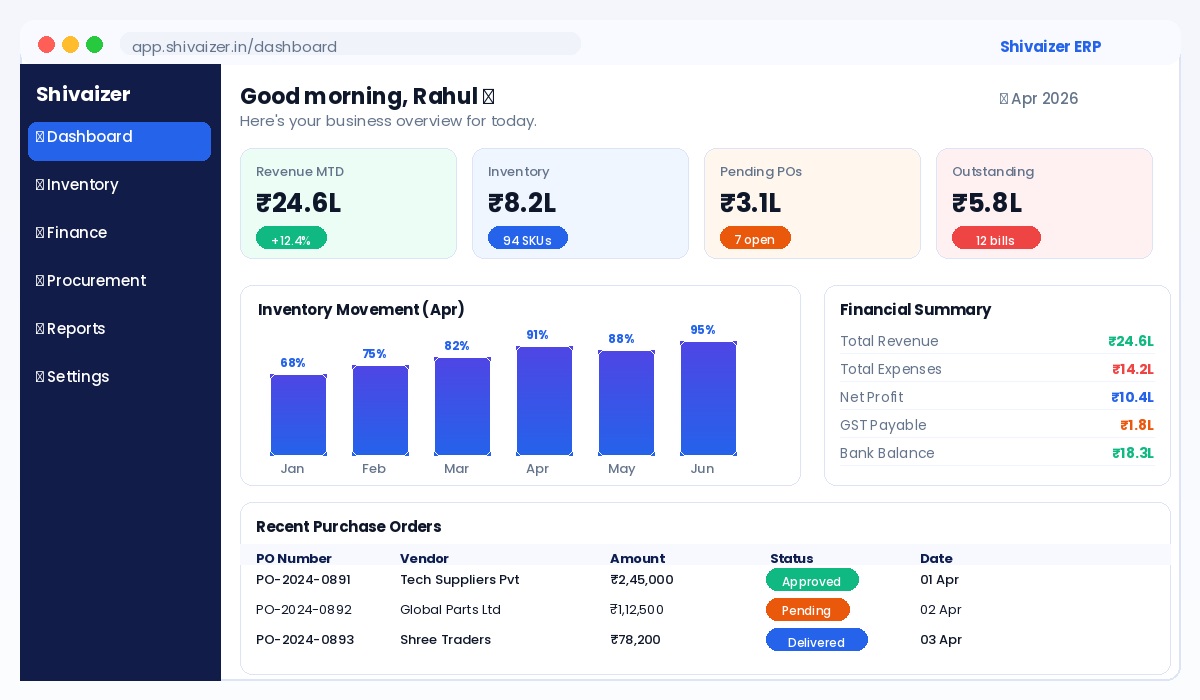Click the Approved status badge

(x=812, y=580)
